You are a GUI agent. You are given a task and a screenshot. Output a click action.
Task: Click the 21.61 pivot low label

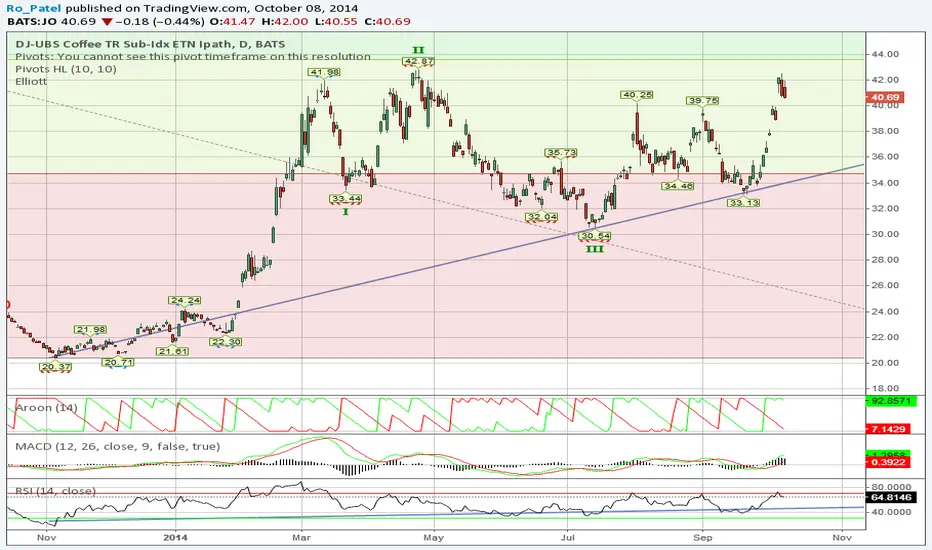(x=173, y=351)
